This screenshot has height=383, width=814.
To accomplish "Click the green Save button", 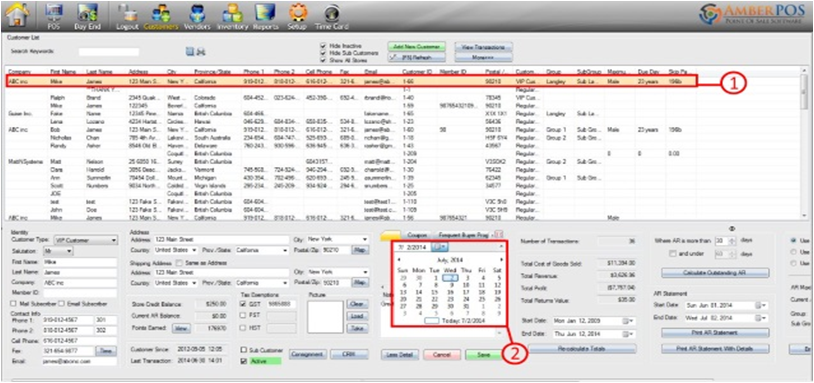I will (x=483, y=355).
